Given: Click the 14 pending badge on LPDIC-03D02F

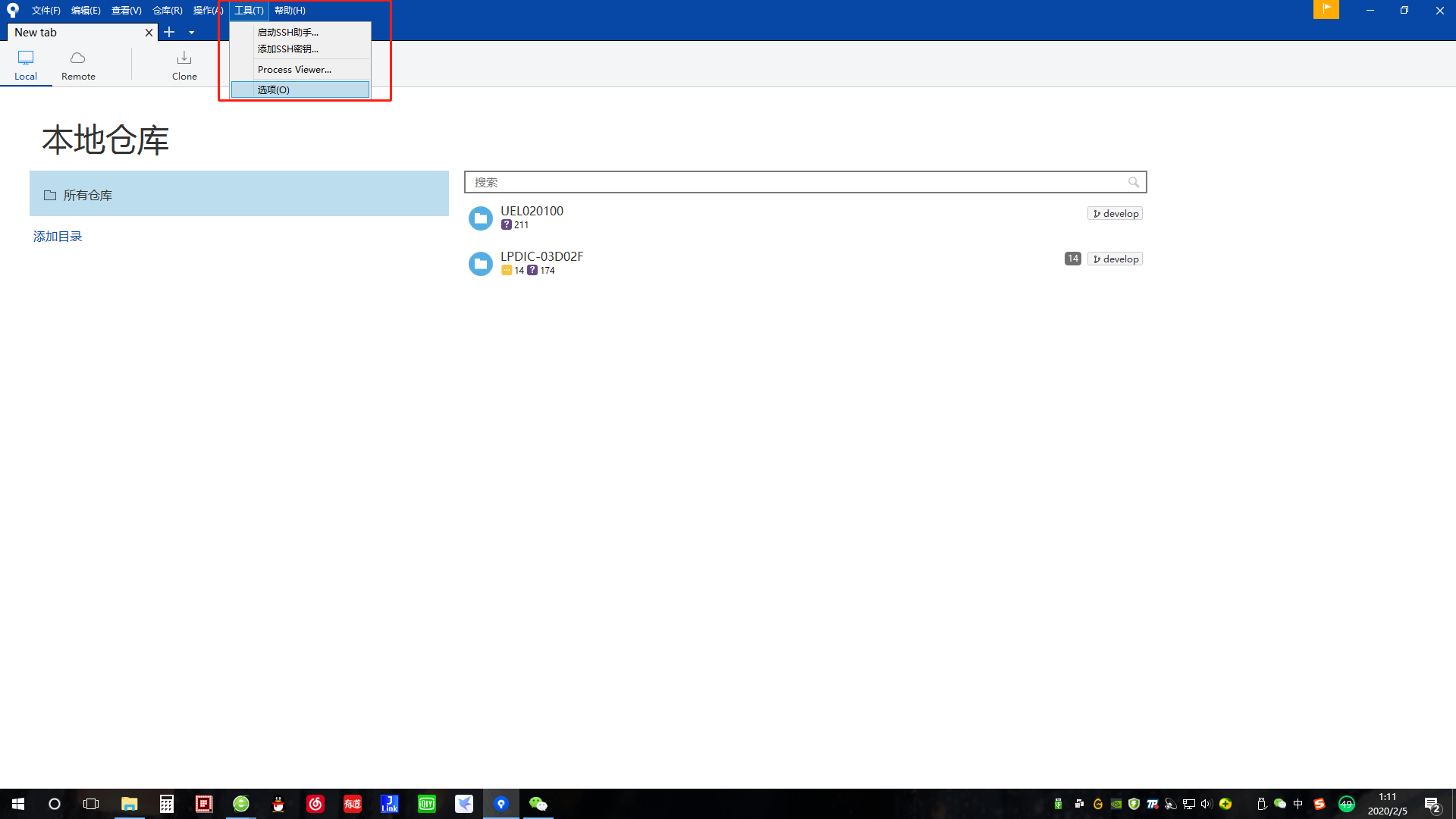Looking at the screenshot, I should pos(1073,259).
